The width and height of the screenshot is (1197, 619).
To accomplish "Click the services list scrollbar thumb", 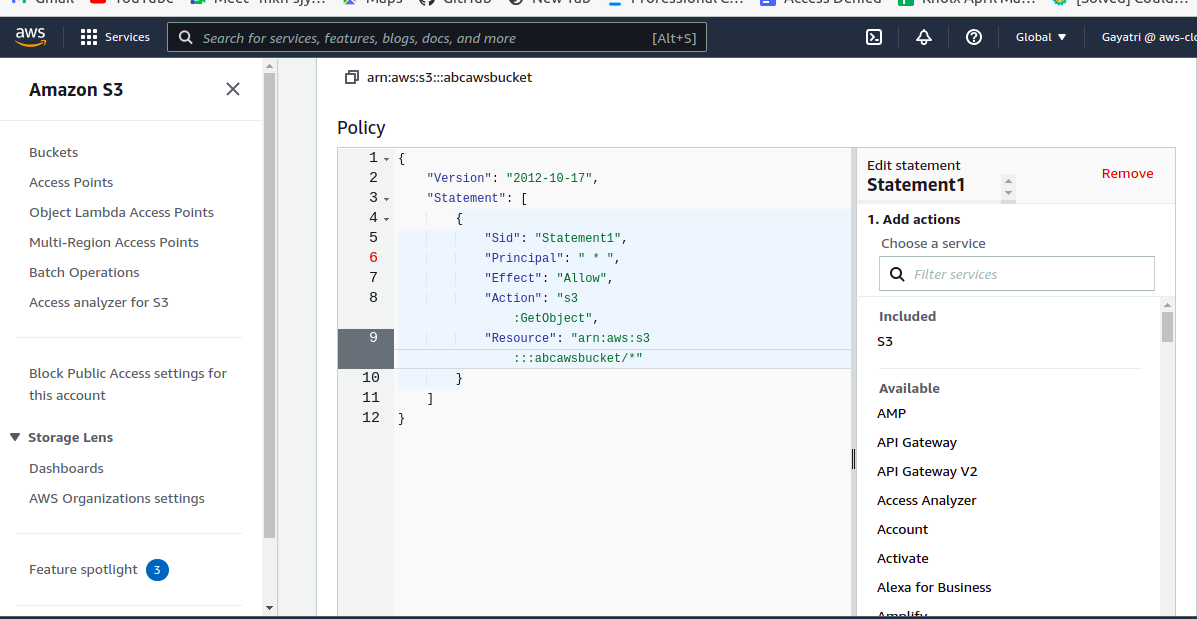I will 1167,326.
